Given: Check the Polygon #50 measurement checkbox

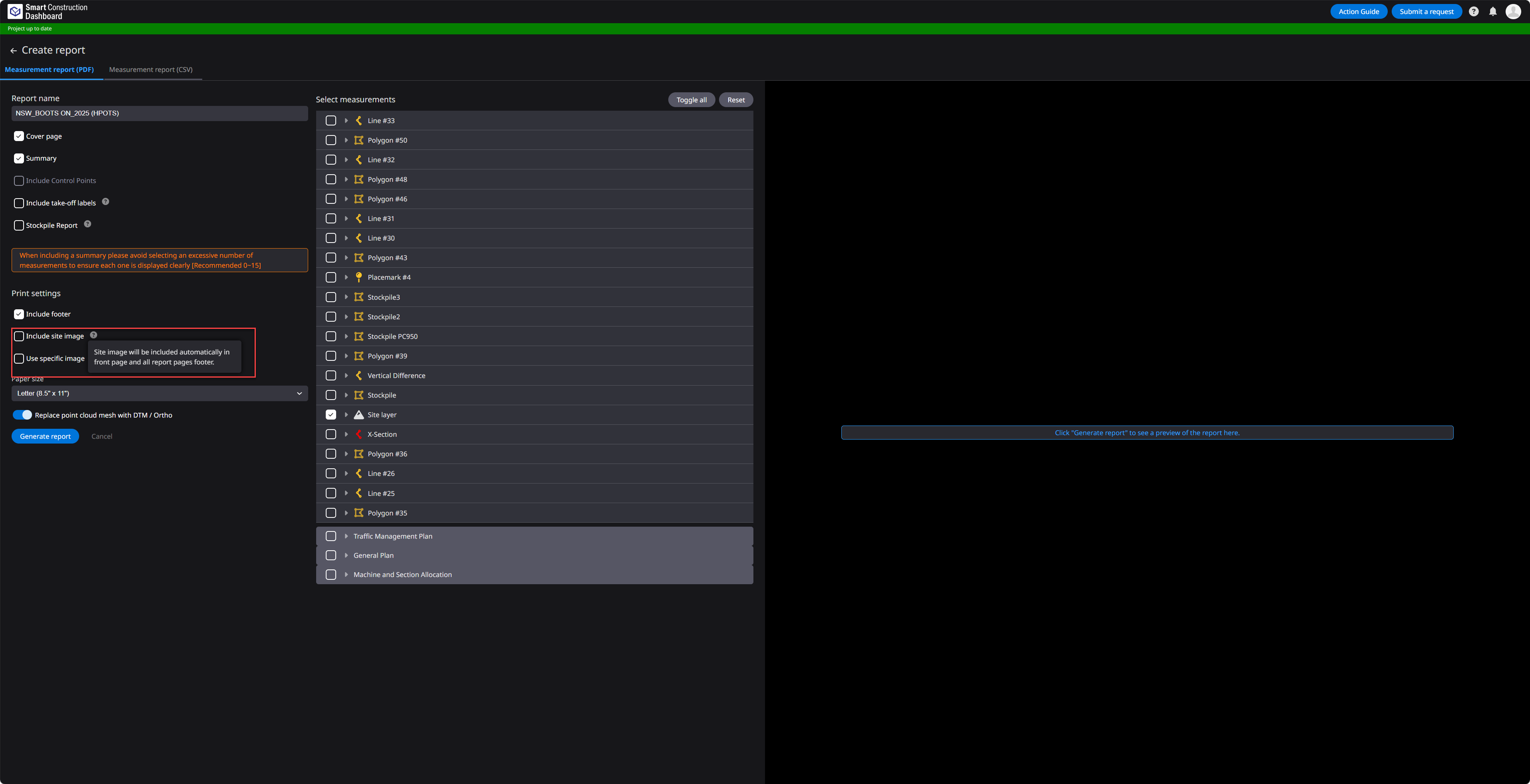Looking at the screenshot, I should tap(331, 140).
